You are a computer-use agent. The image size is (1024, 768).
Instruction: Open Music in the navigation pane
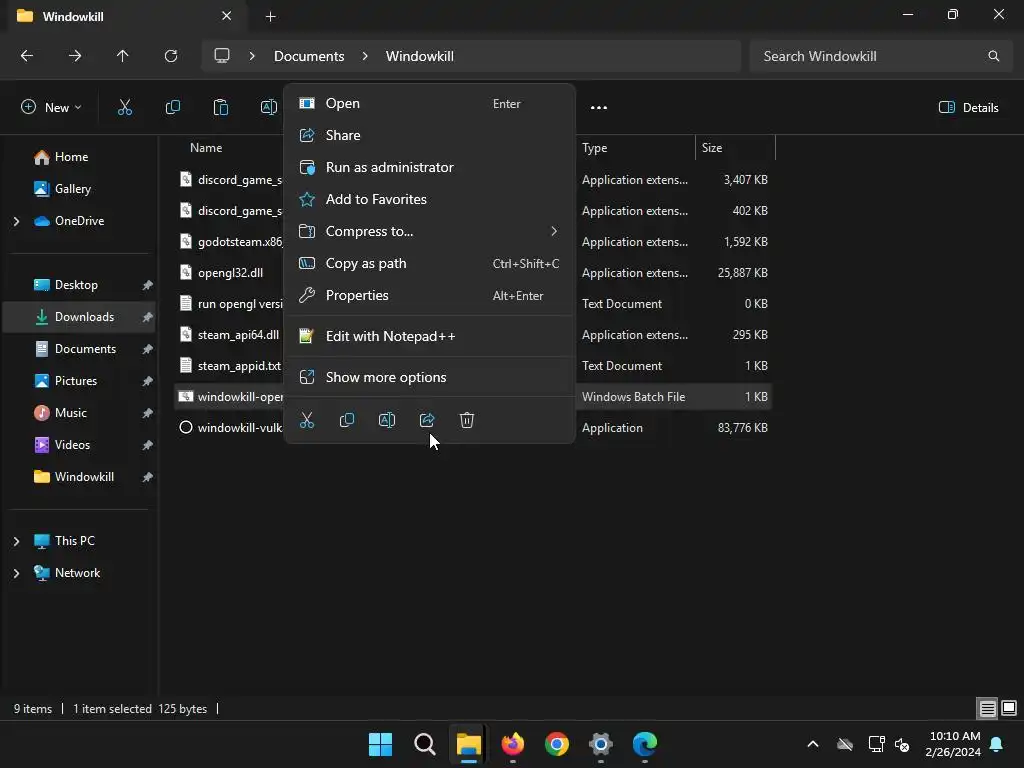point(71,413)
